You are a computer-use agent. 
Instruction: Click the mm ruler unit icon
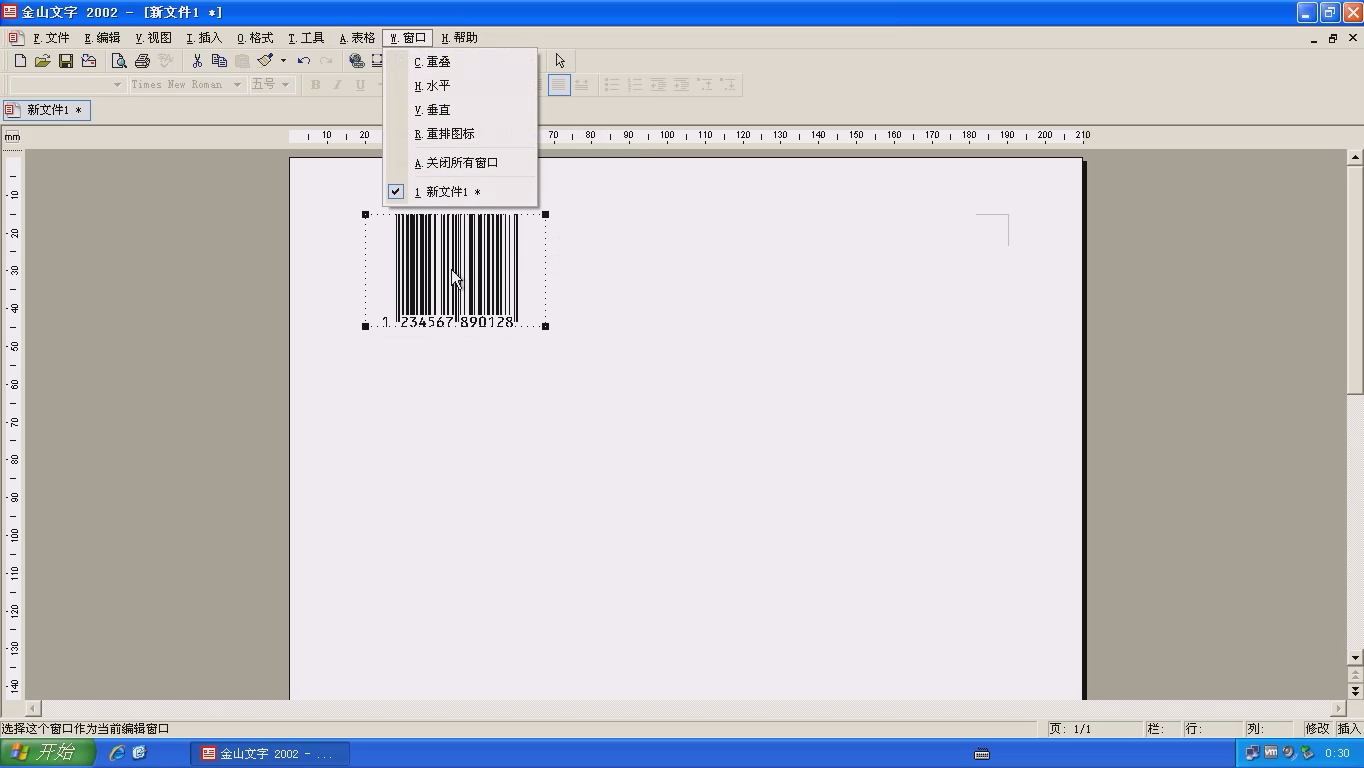(x=12, y=136)
